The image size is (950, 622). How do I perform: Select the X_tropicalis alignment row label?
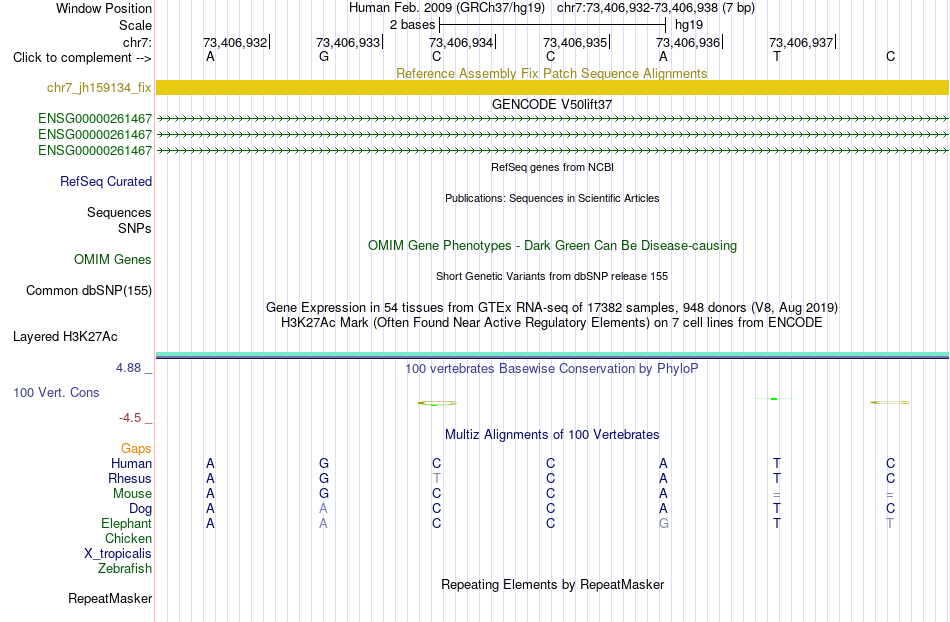[118, 554]
